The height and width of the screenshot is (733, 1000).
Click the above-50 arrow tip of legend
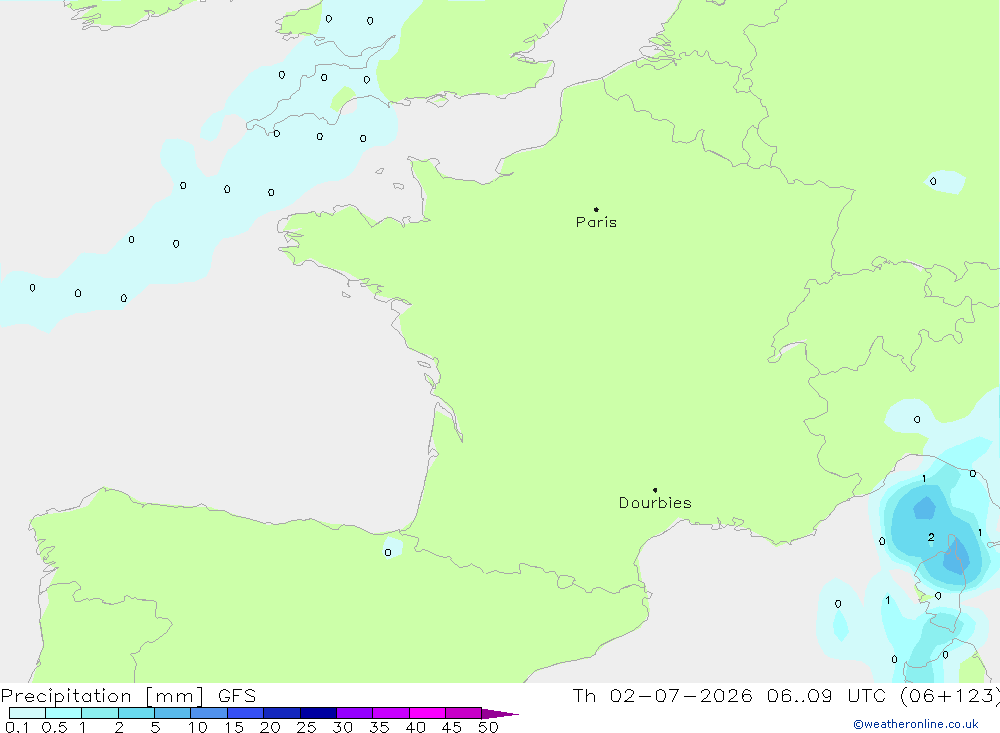pyautogui.click(x=500, y=714)
